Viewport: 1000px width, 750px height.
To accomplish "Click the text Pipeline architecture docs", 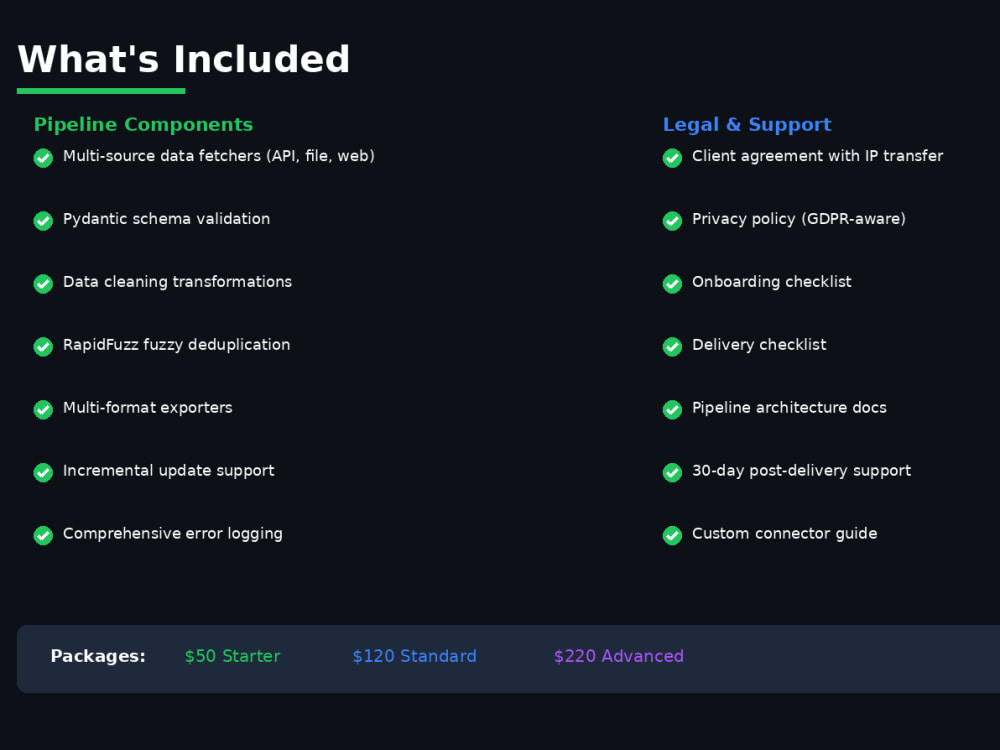I will [790, 408].
